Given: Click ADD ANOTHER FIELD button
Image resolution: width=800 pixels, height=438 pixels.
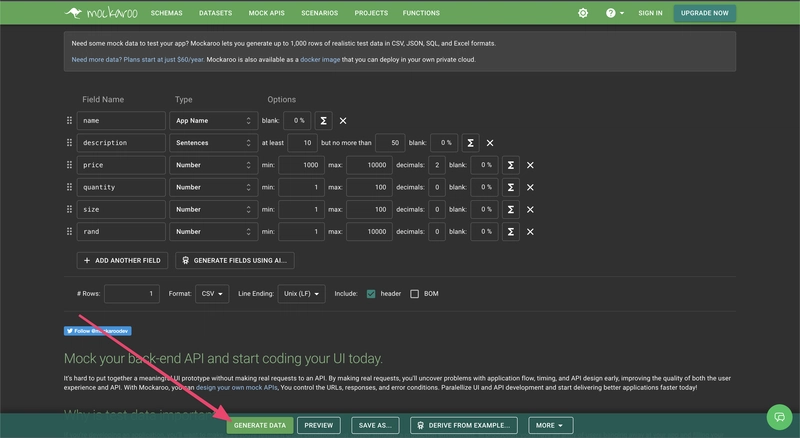Looking at the screenshot, I should 122,260.
